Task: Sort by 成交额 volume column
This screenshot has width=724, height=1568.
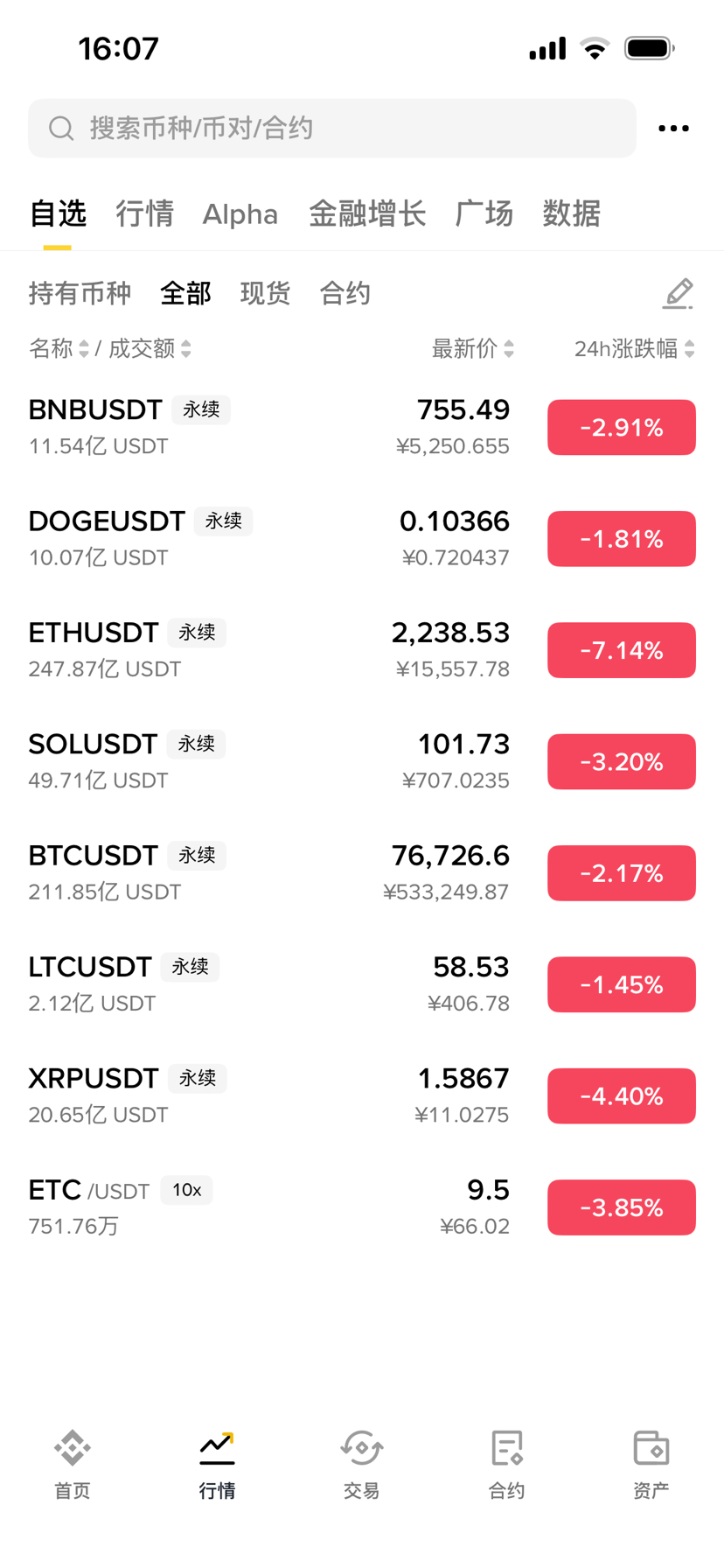Action: coord(150,349)
